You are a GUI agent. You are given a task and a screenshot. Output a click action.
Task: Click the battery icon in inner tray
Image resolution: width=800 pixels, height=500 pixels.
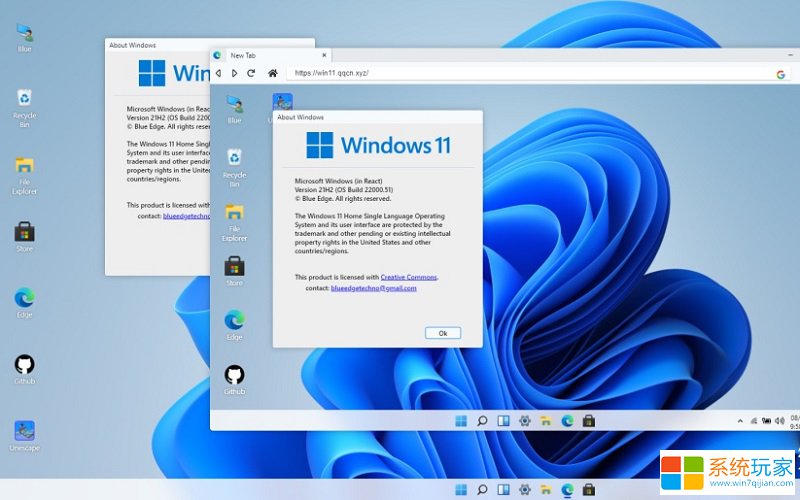point(766,421)
